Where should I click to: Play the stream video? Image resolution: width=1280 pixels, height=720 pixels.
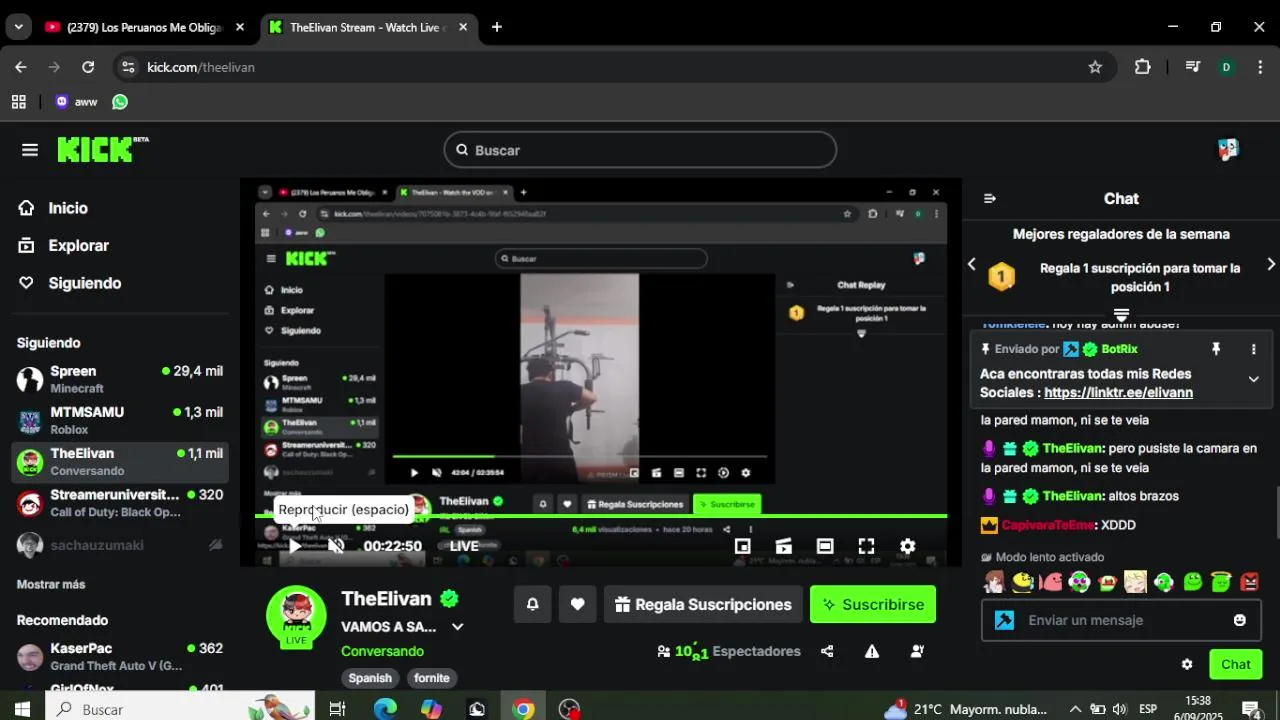click(x=295, y=546)
